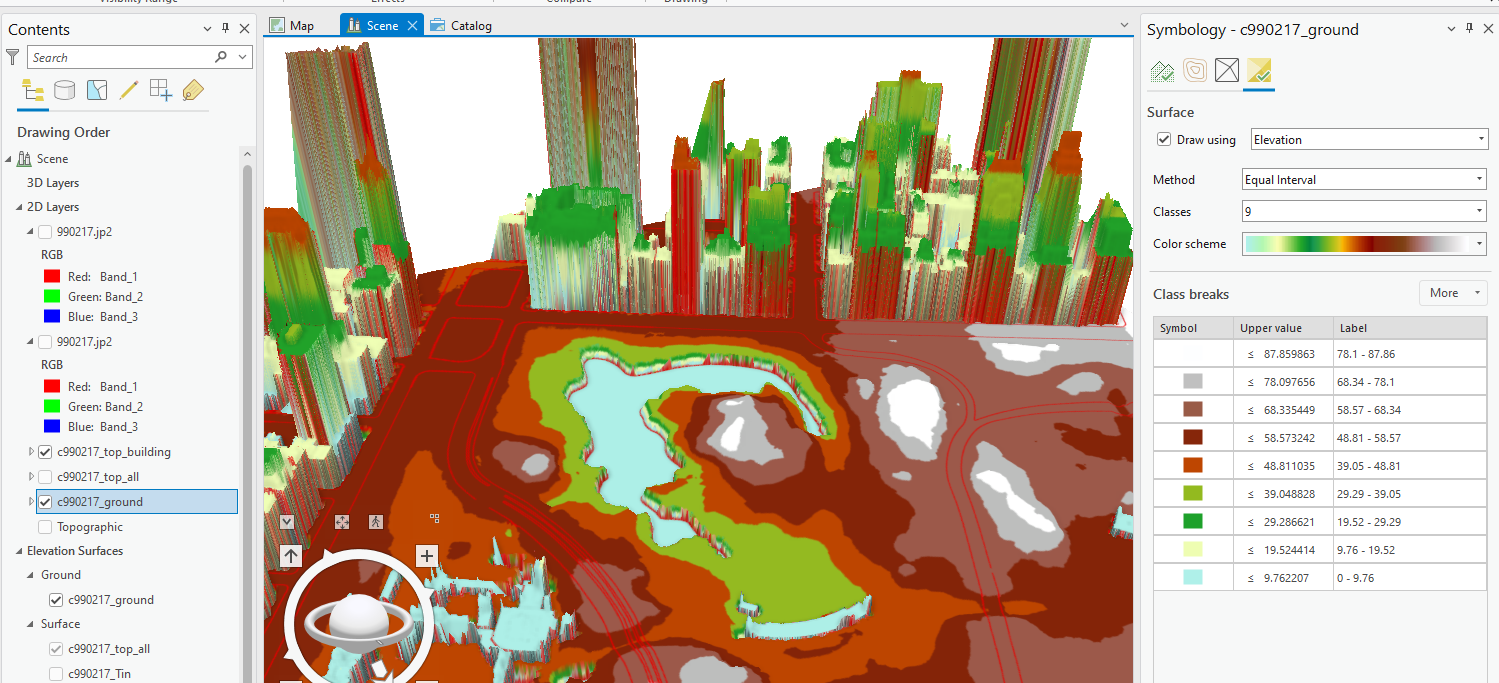The width and height of the screenshot is (1499, 683).
Task: Click the More button in Class breaks
Action: click(1452, 293)
